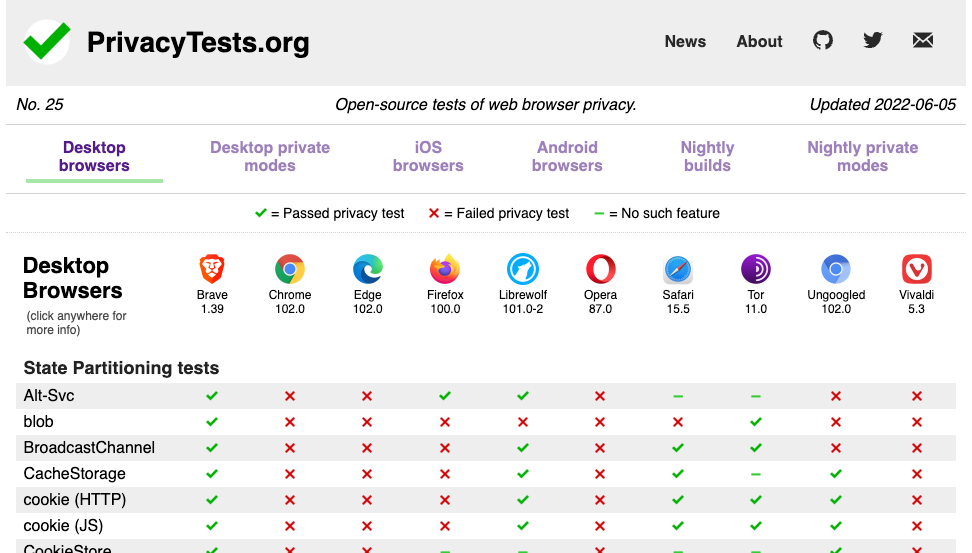
Task: Click Chrome's Alt-Svc failed cross
Action: 289,396
